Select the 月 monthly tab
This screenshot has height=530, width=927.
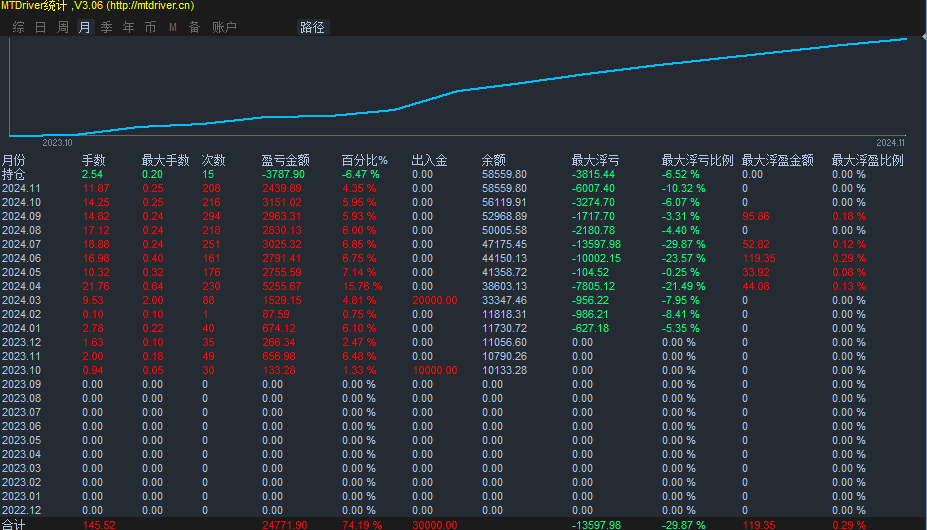tap(85, 27)
